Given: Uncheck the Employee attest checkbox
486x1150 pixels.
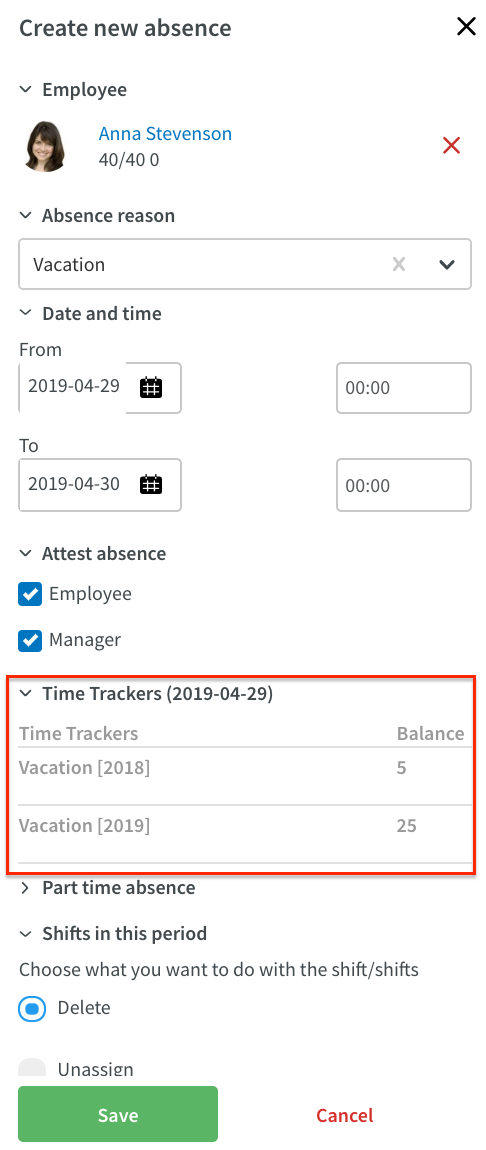Looking at the screenshot, I should coord(30,594).
